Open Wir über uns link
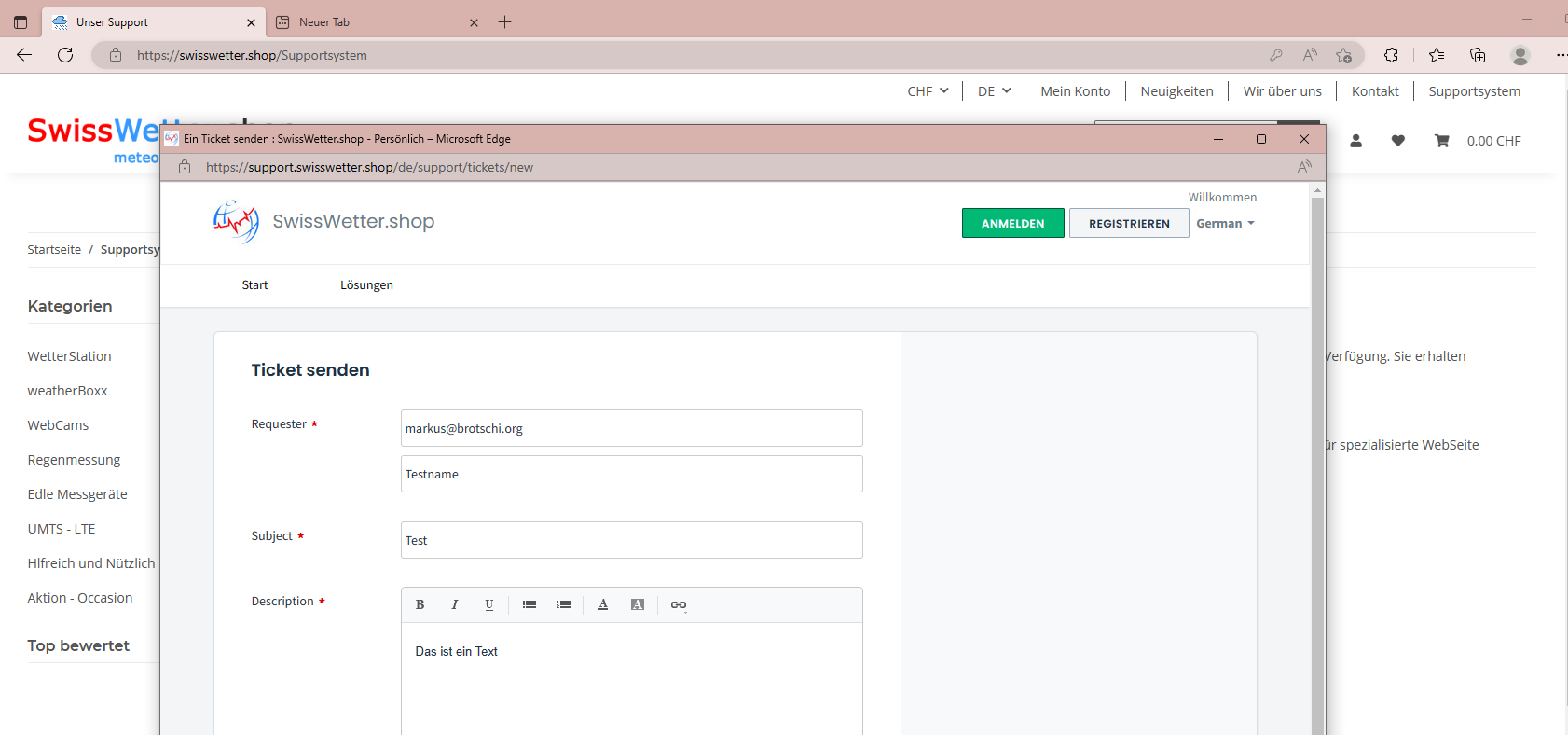Screen dimensions: 1568x735 [1282, 91]
